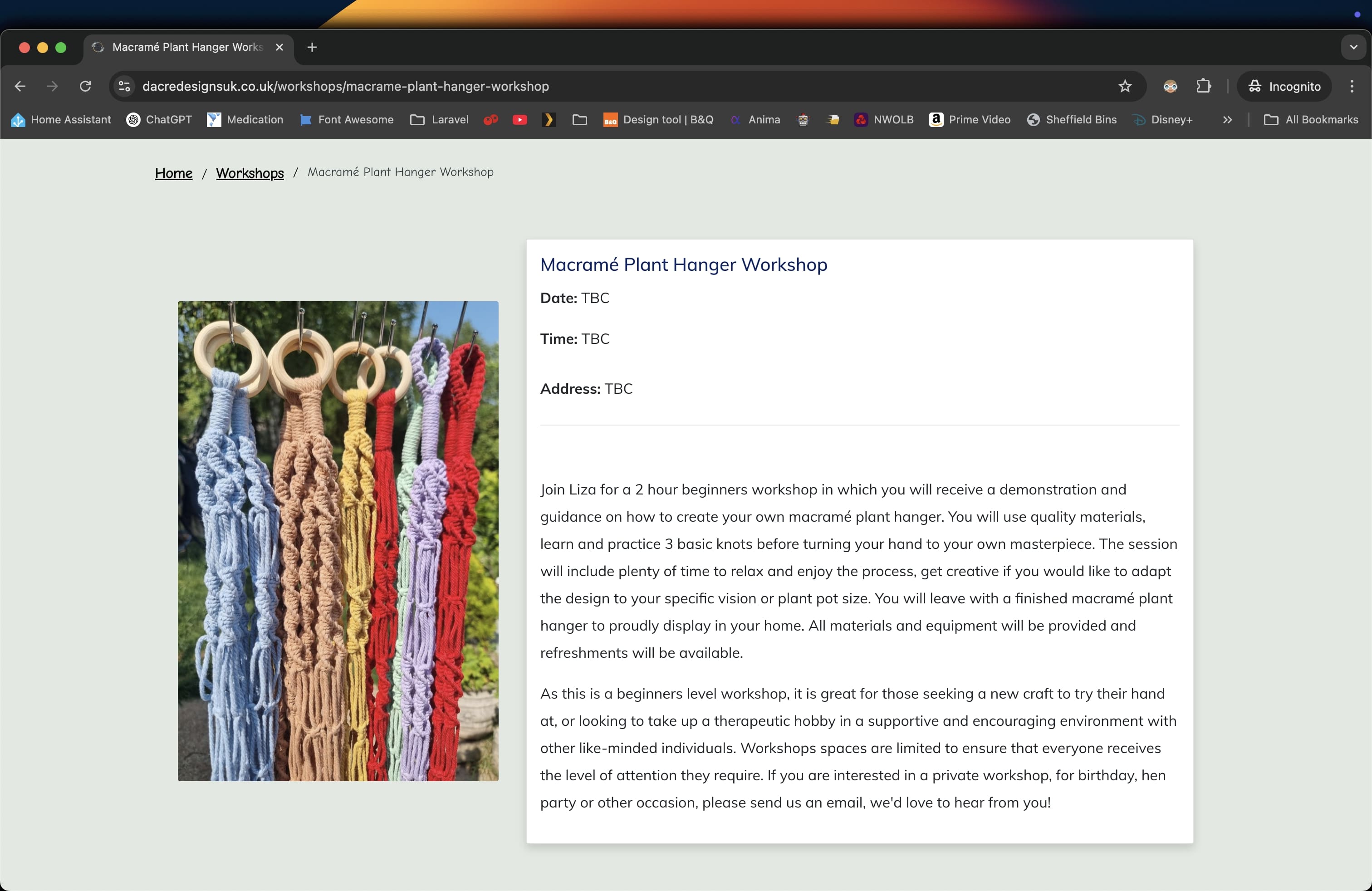Expand the Laravel bookmarks folder

[x=439, y=120]
